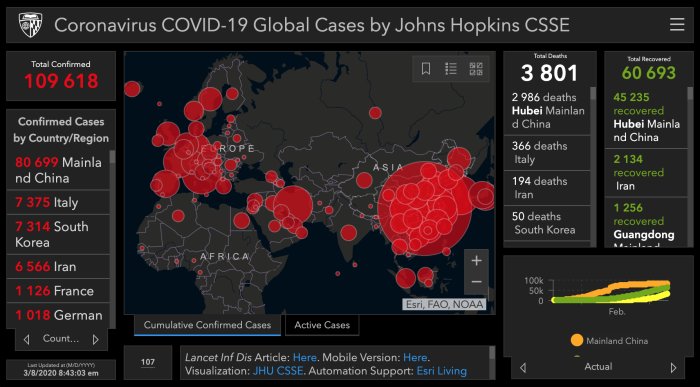Screen dimensions: 700x387
Task: Click the large red circle over China
Action: [425, 208]
